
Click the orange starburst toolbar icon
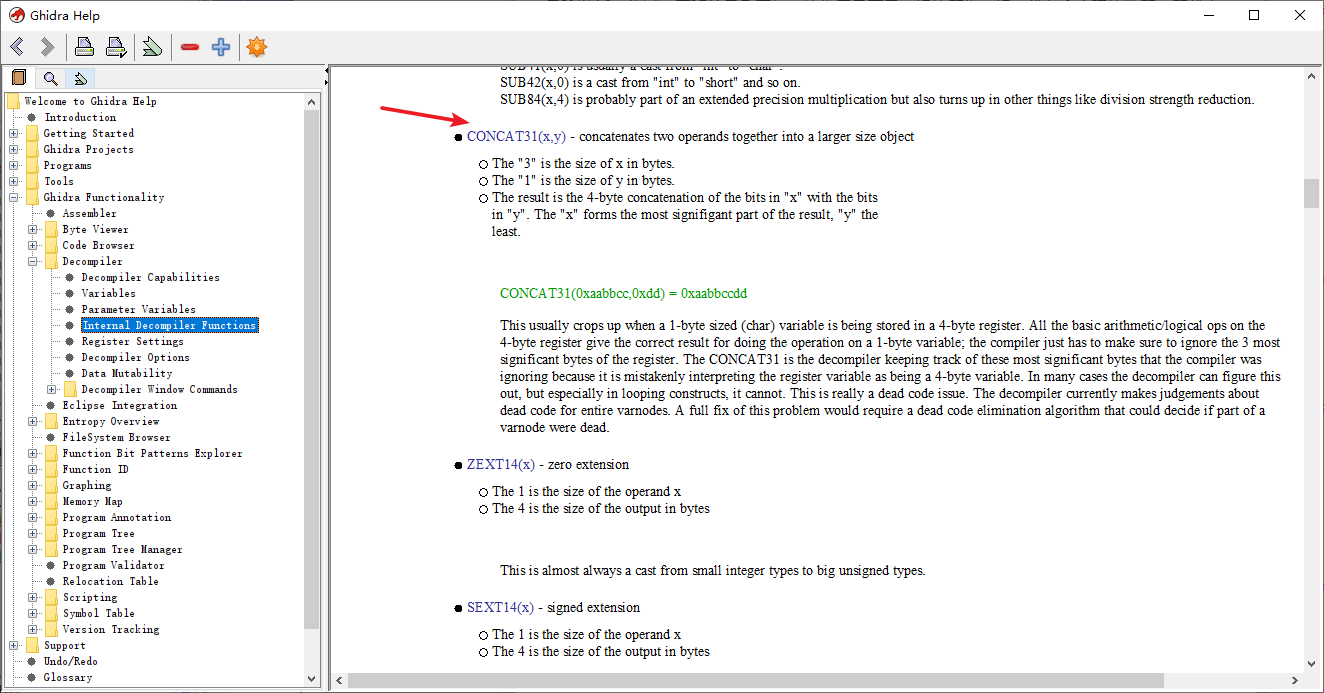tap(257, 47)
